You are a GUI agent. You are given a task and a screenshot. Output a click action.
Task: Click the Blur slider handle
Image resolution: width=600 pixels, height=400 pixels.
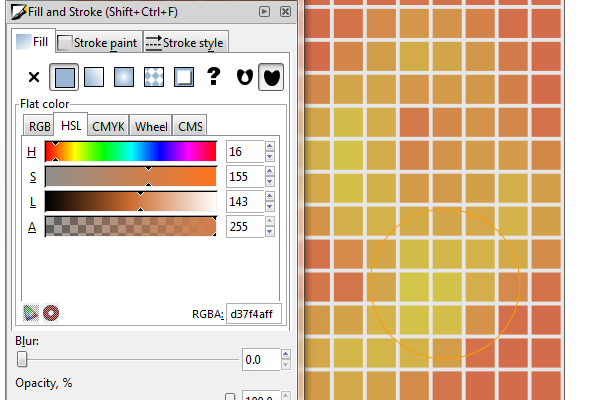22,359
